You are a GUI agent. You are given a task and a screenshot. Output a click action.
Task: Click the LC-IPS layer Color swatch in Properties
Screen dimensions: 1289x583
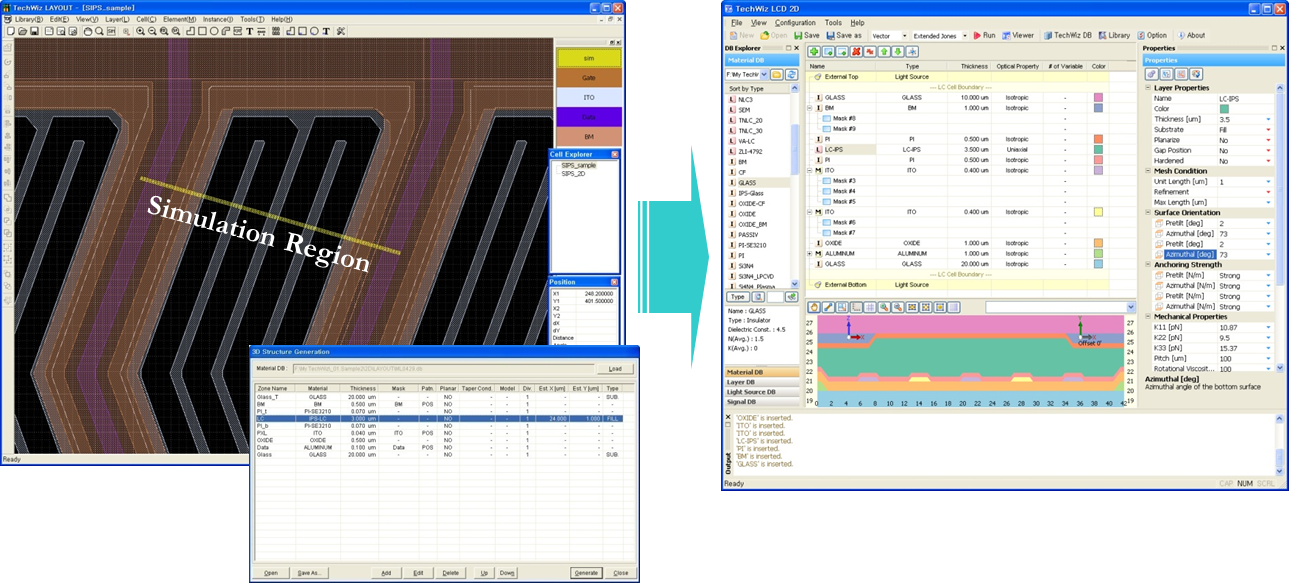(1224, 109)
